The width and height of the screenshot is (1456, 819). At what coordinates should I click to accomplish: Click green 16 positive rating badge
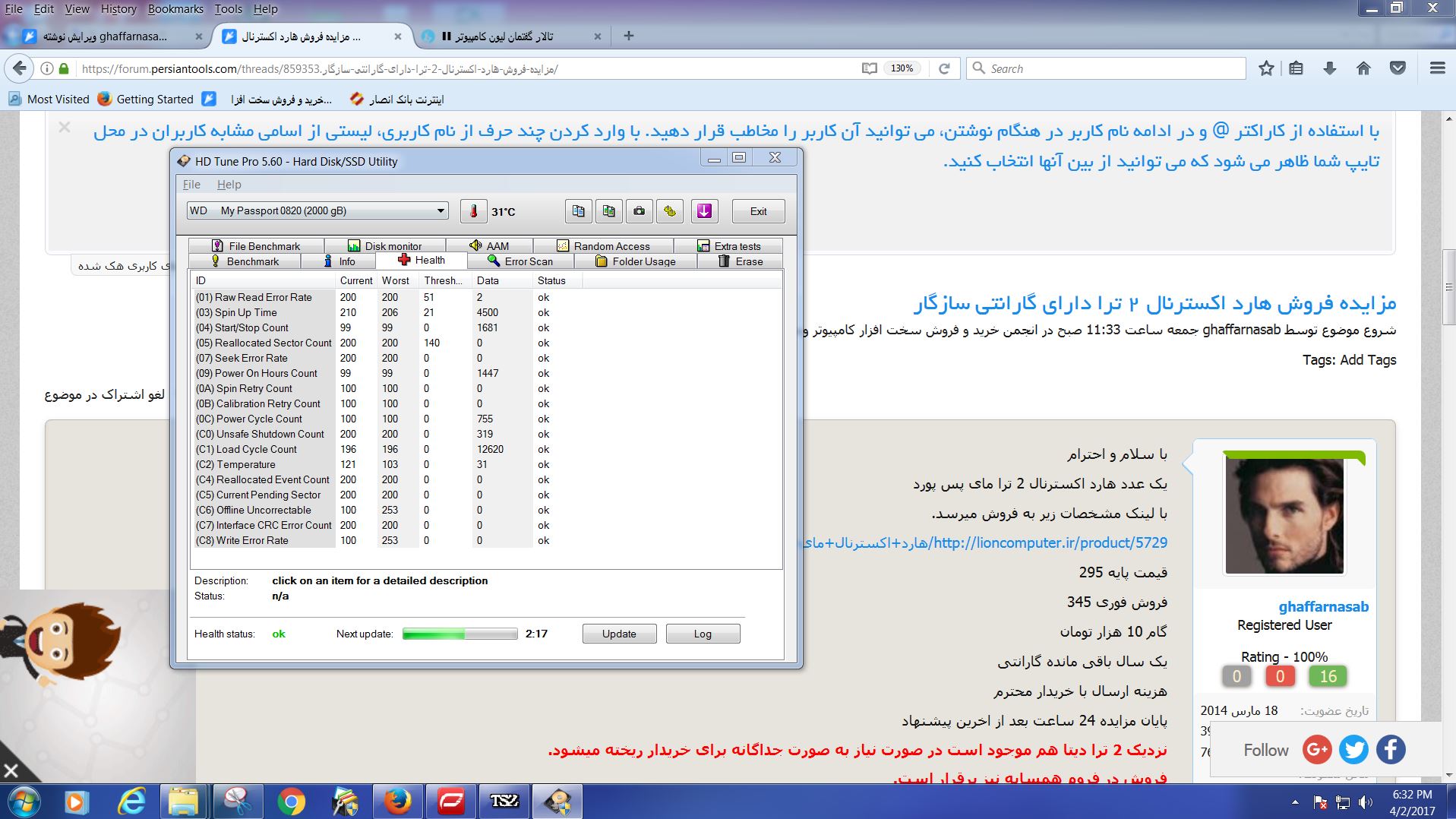[x=1328, y=676]
